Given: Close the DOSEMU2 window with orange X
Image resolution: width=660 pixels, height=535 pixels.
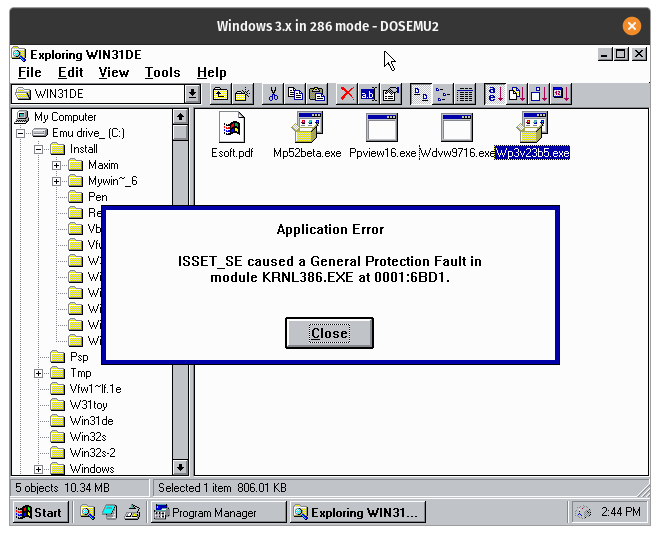Looking at the screenshot, I should pyautogui.click(x=631, y=26).
